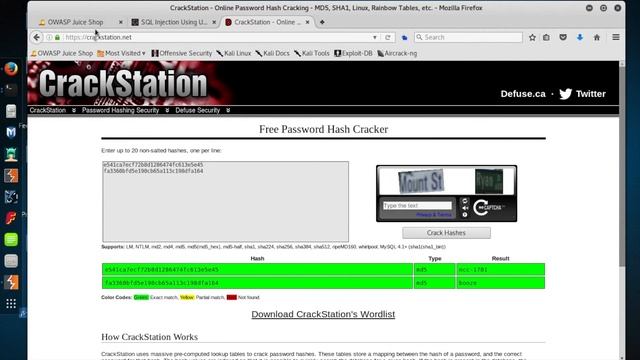Select the CrackStation - Online tab
The width and height of the screenshot is (640, 360).
[267, 22]
